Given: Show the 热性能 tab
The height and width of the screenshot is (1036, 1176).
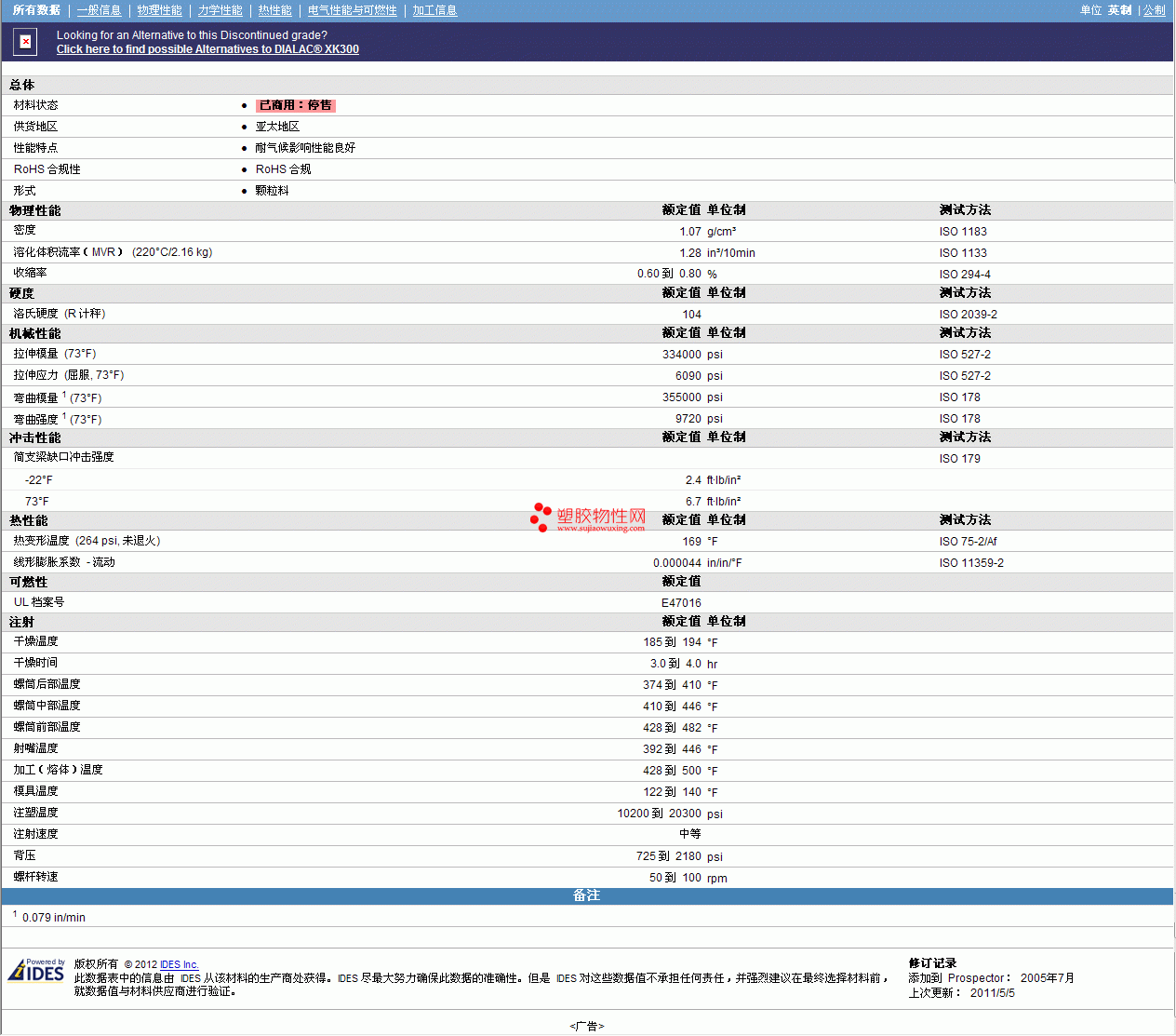Looking at the screenshot, I should tap(274, 10).
